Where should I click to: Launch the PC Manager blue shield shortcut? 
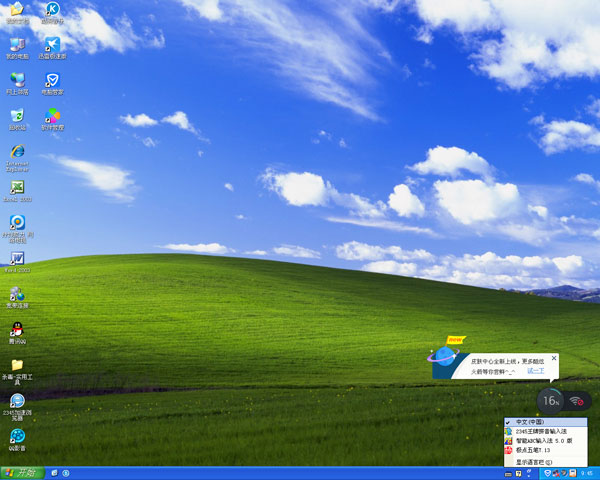point(52,84)
